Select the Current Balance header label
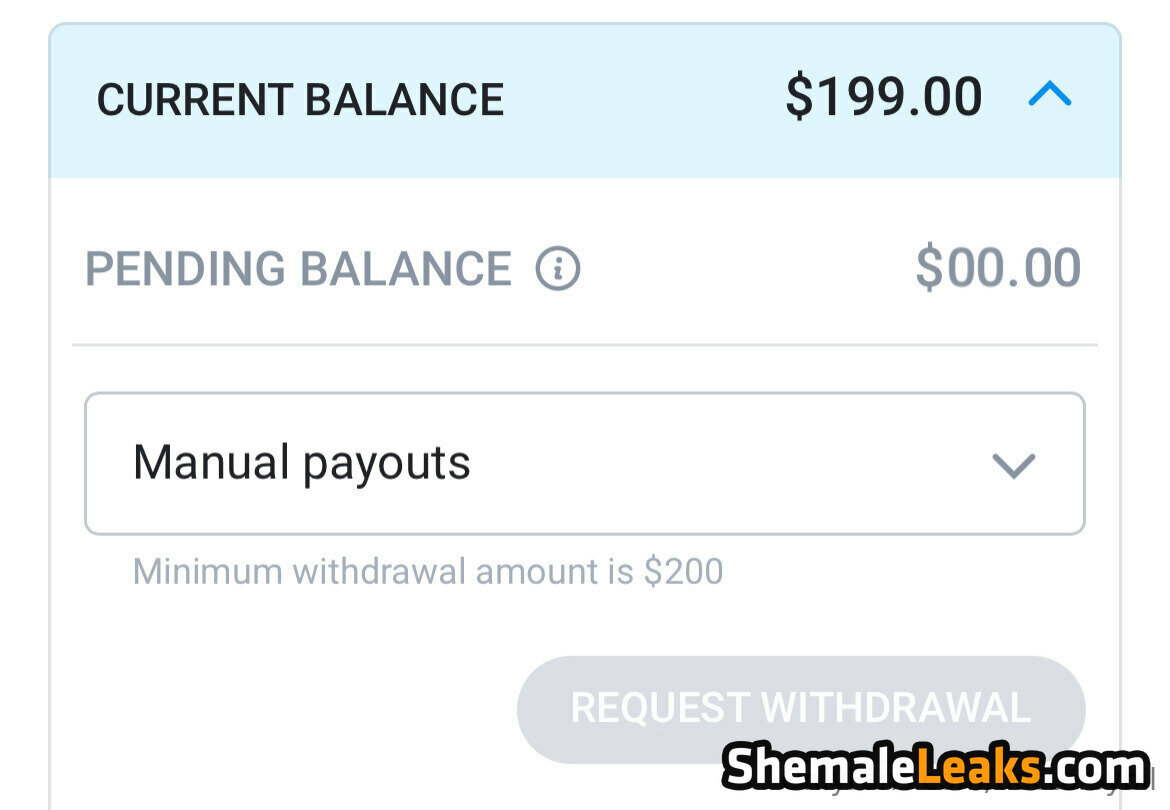 (x=300, y=100)
